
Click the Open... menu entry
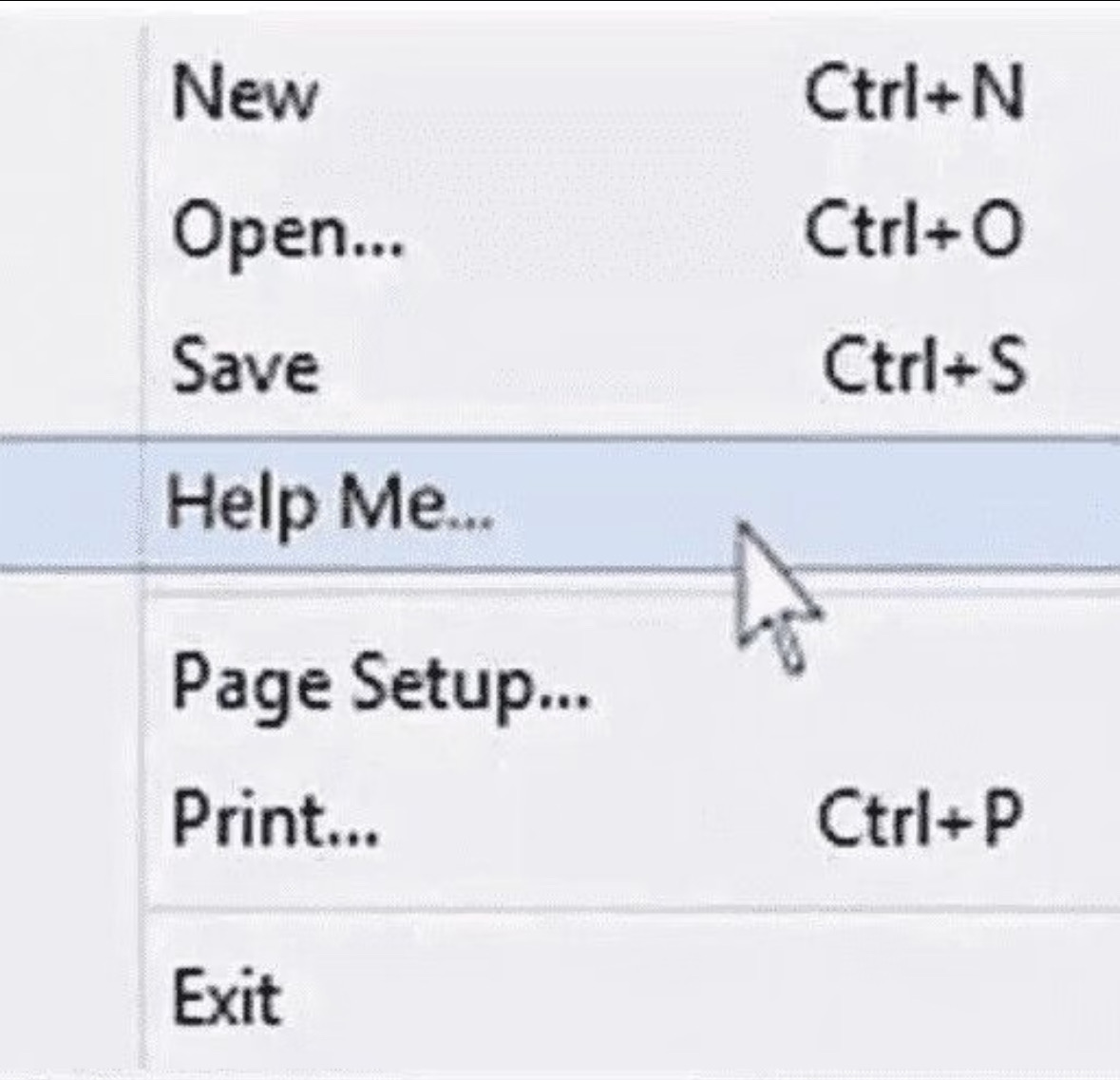[287, 232]
